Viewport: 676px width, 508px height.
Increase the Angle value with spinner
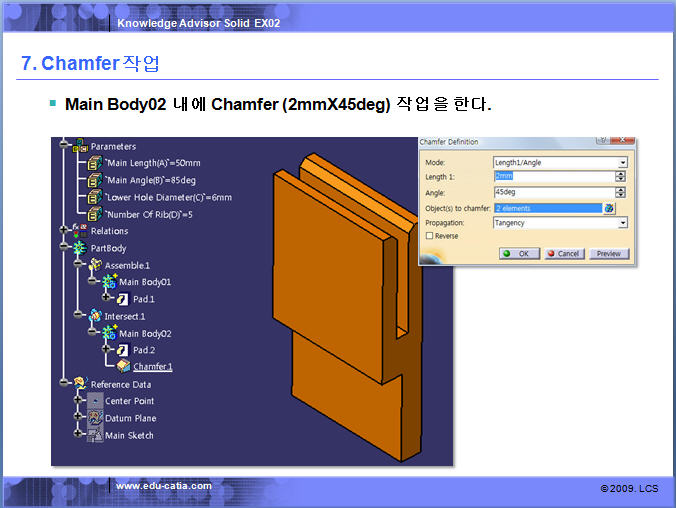620,189
